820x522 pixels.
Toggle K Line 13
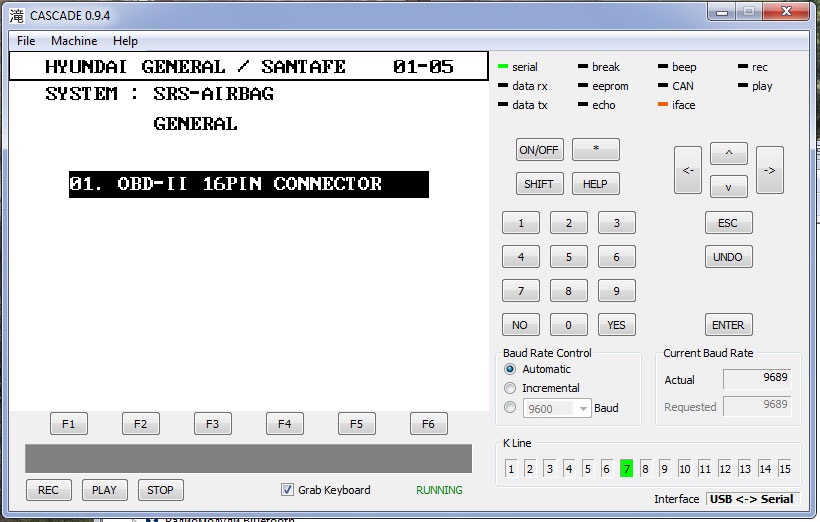[745, 469]
